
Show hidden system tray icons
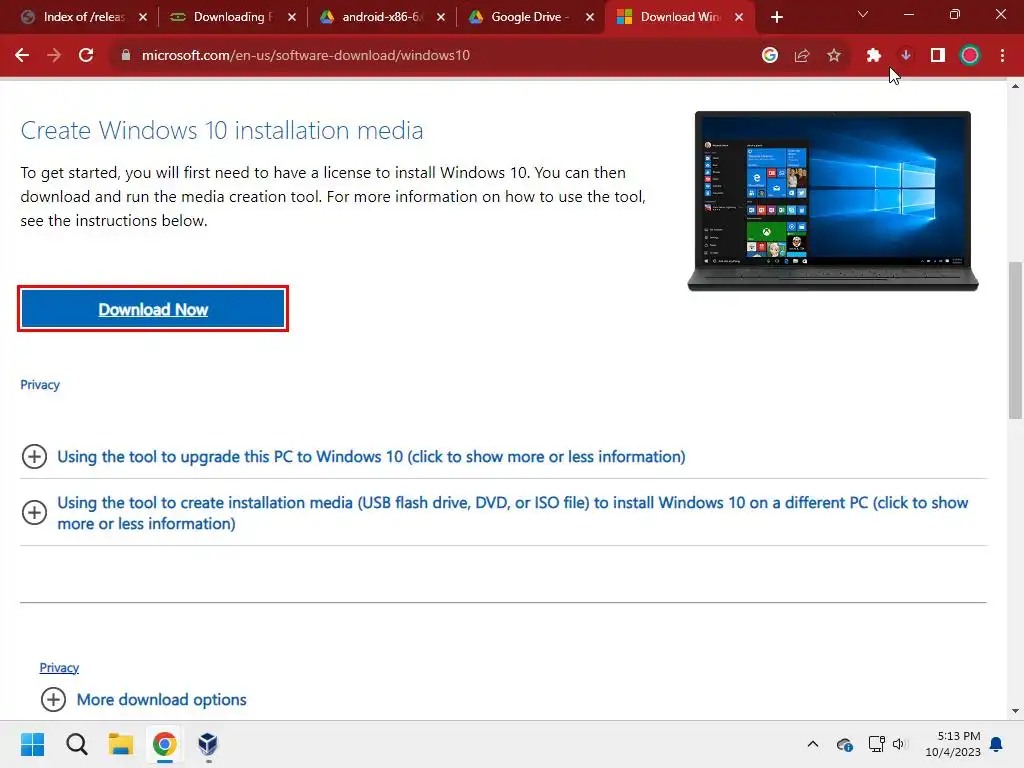pos(813,744)
